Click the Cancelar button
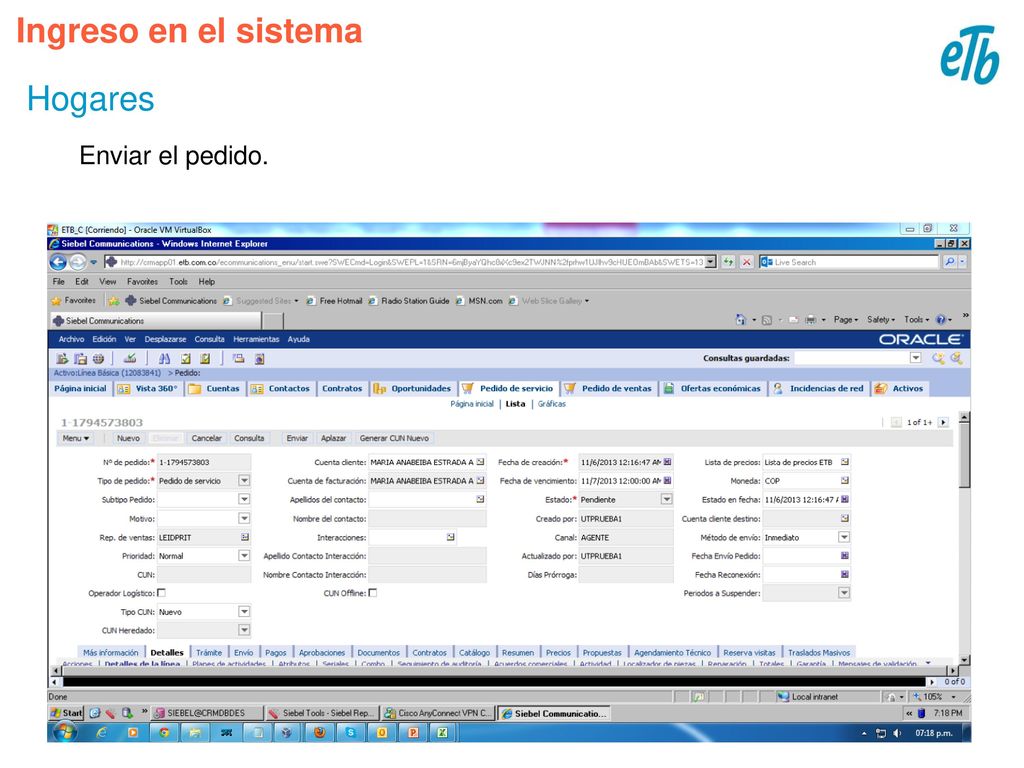The height and width of the screenshot is (768, 1024). coord(206,438)
